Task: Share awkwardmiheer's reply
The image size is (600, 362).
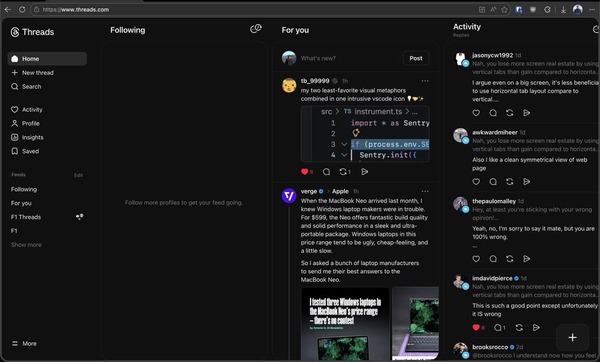Action: (x=527, y=182)
